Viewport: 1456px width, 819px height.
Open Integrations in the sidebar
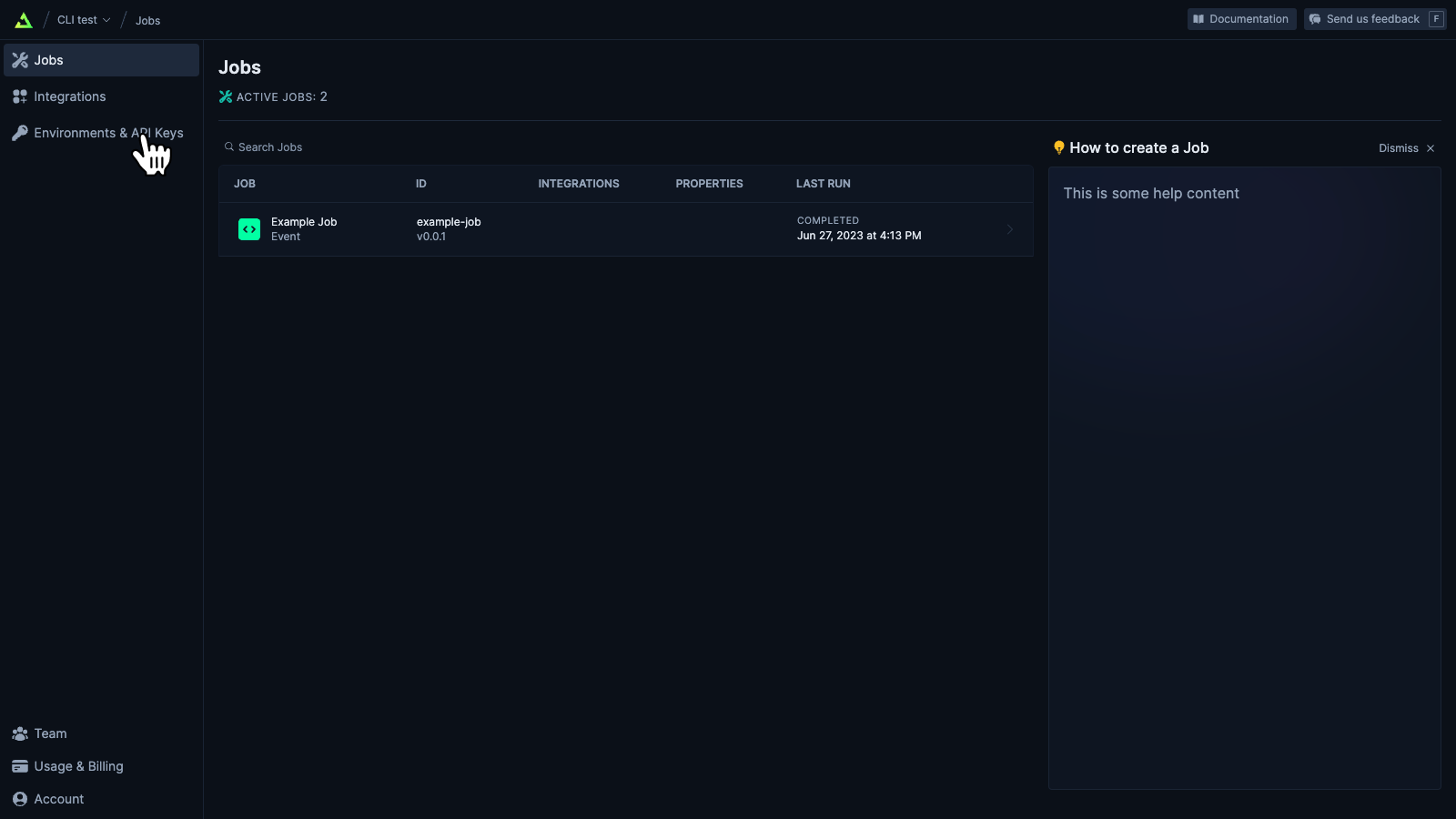[101, 96]
